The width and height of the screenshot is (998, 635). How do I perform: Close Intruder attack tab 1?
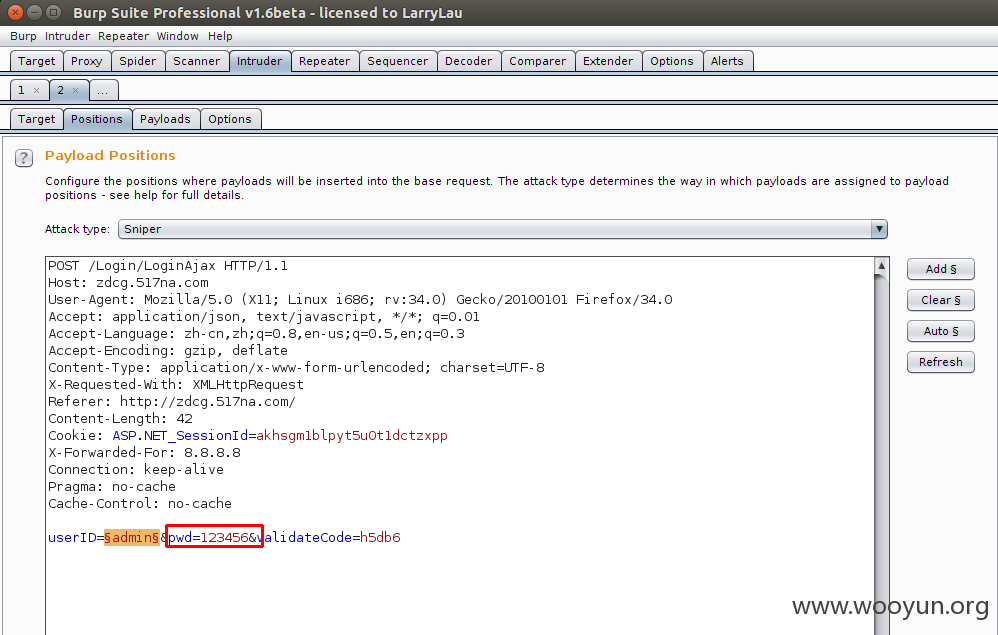[36, 90]
